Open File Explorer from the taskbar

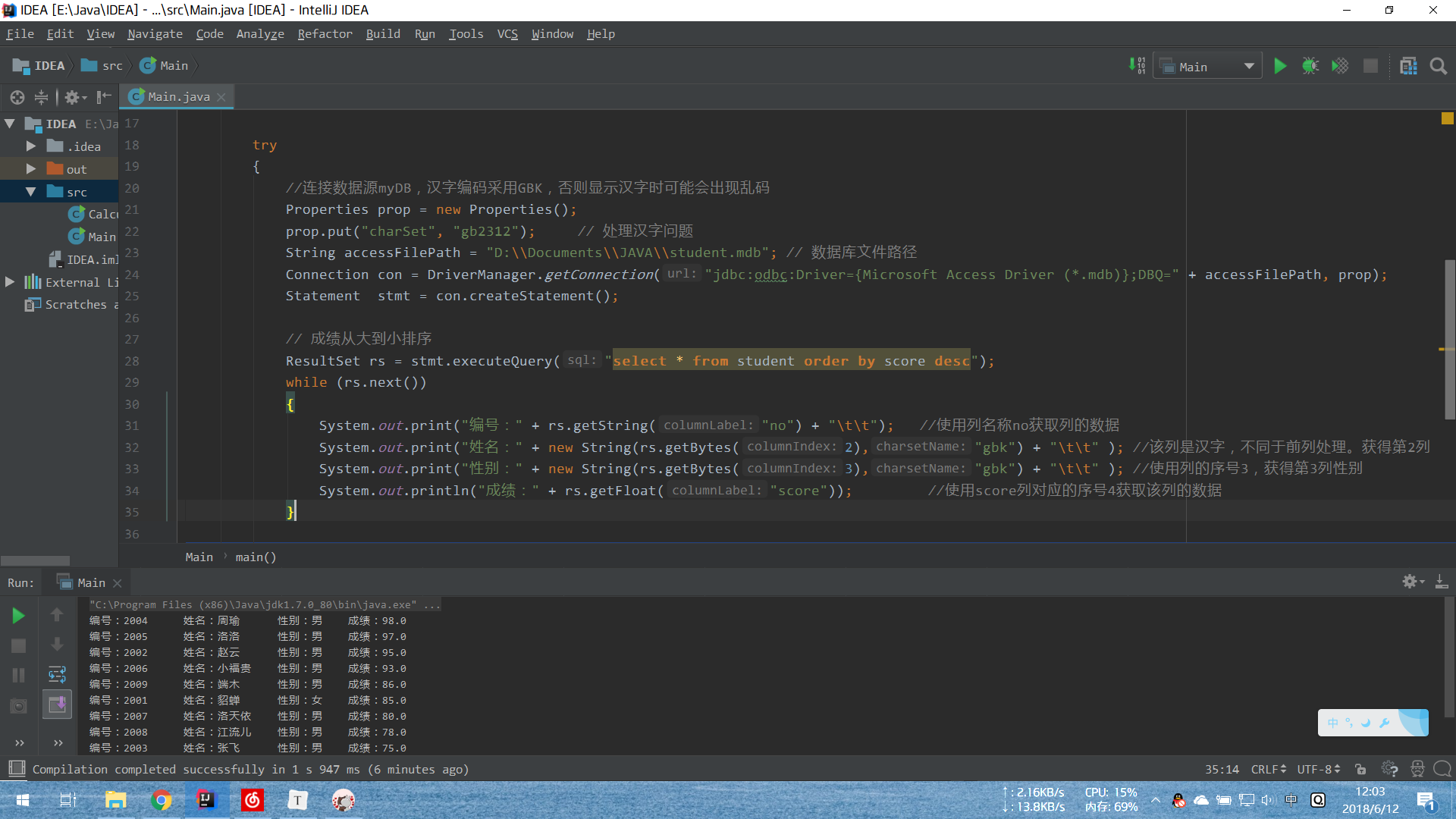pyautogui.click(x=115, y=800)
